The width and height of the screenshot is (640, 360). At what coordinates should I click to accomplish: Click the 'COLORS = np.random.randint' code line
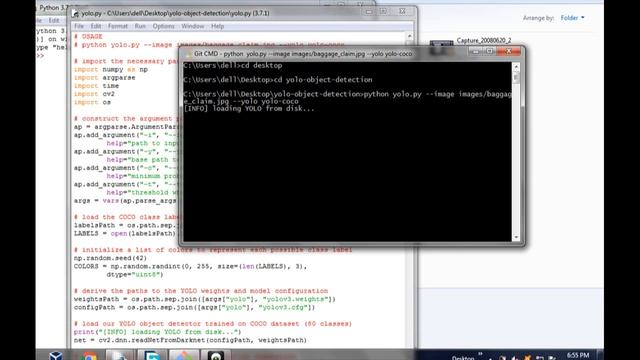[190, 266]
